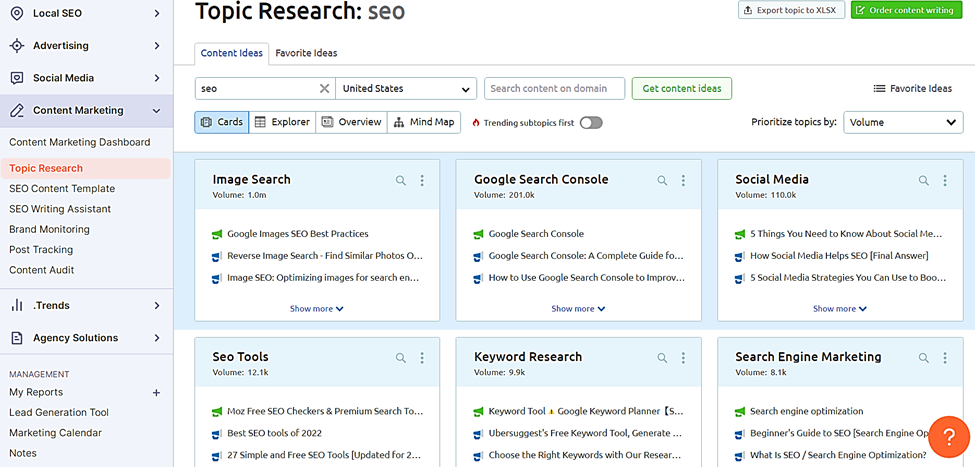975x467 pixels.
Task: Select the Overview view
Action: click(351, 123)
